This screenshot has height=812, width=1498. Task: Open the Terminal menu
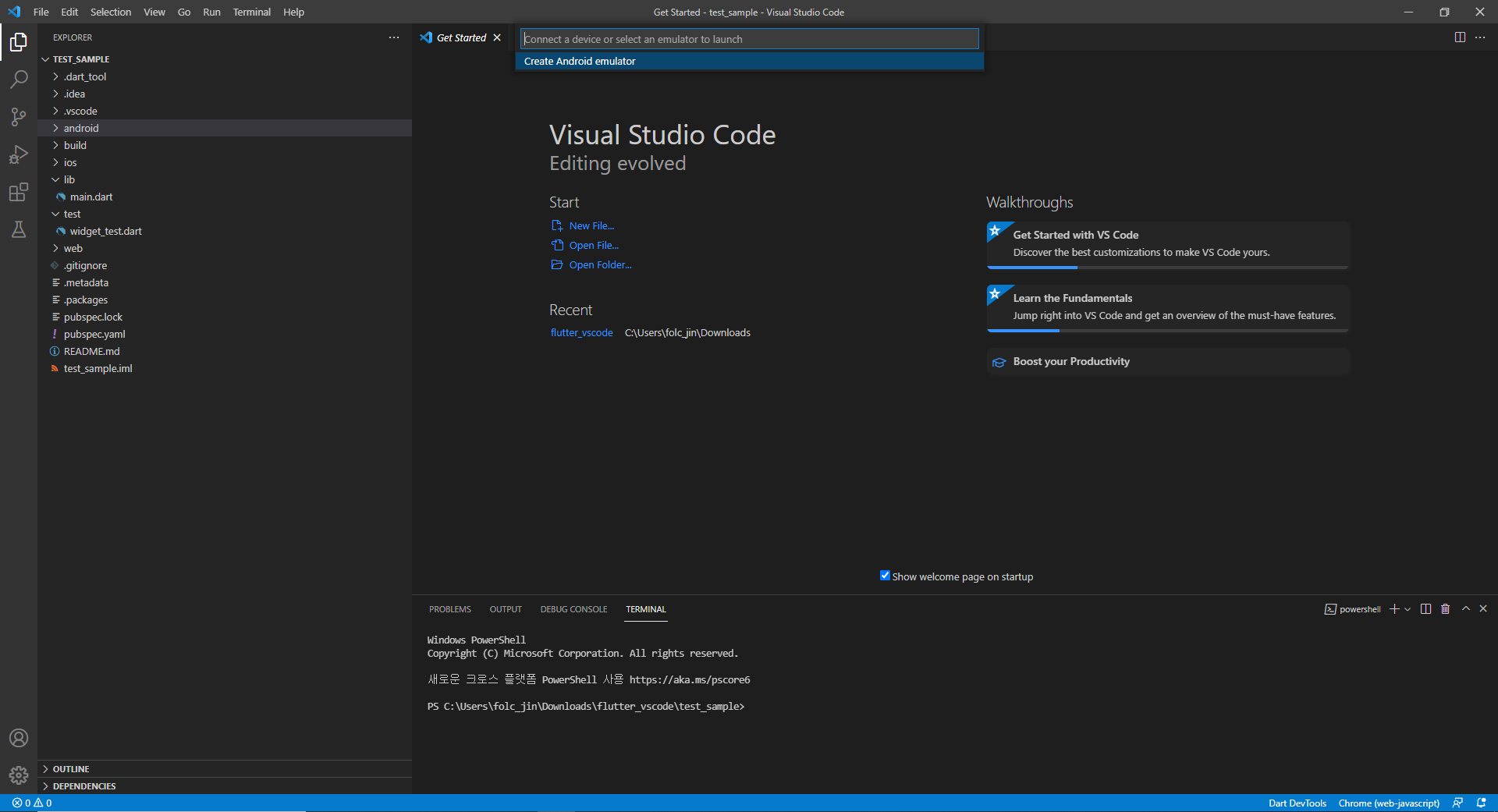251,12
